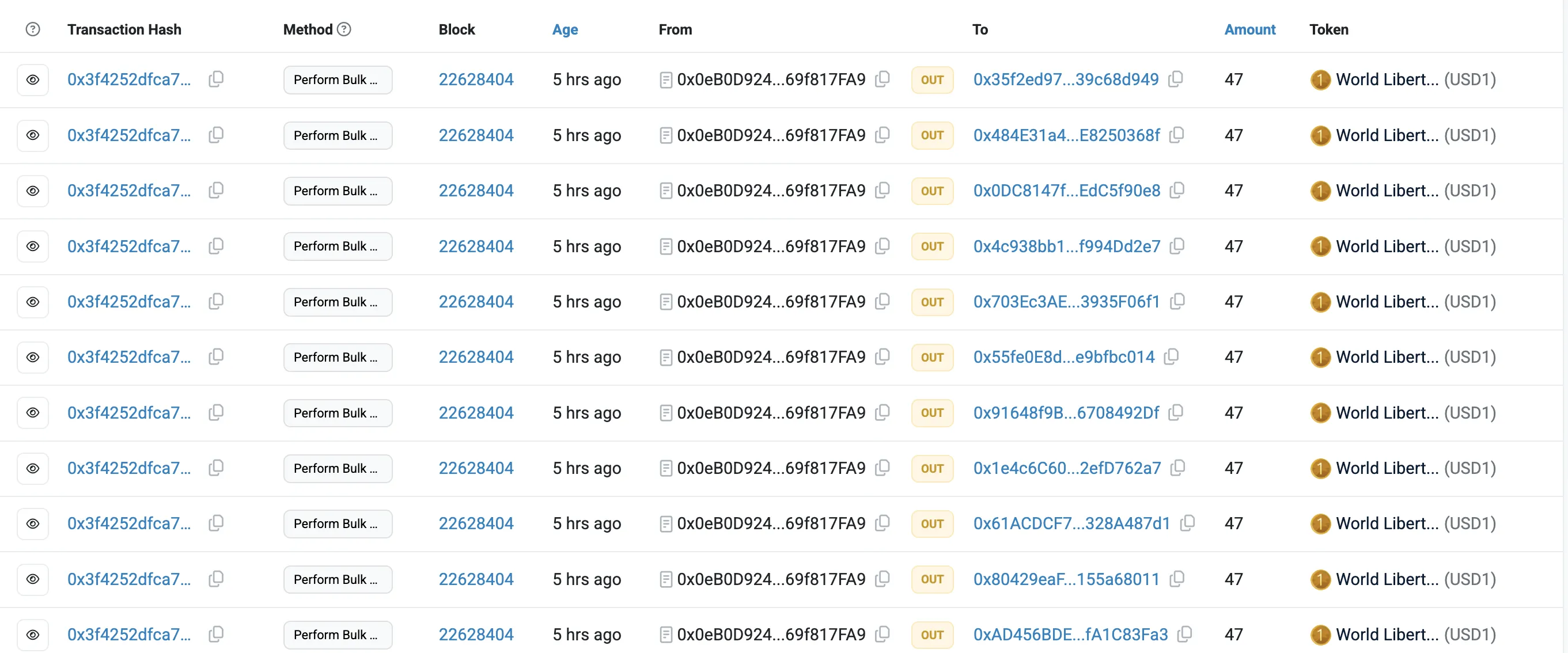This screenshot has width=1568, height=653.
Task: Open address 0x484E31a4...E8250368f
Action: (x=1066, y=135)
